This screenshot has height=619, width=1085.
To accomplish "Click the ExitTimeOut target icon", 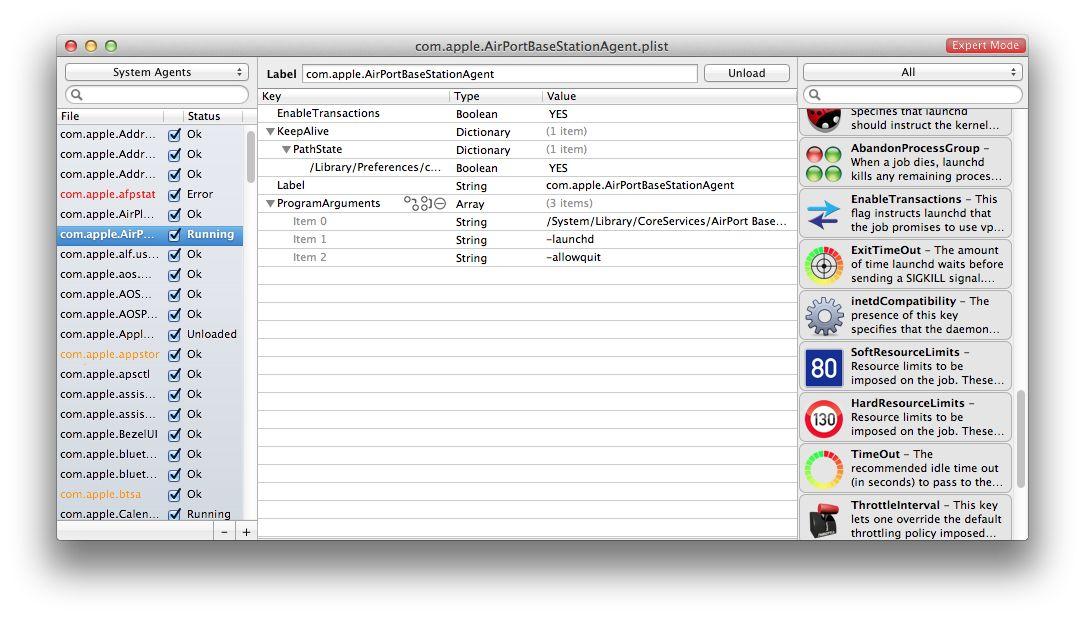I will coord(823,265).
